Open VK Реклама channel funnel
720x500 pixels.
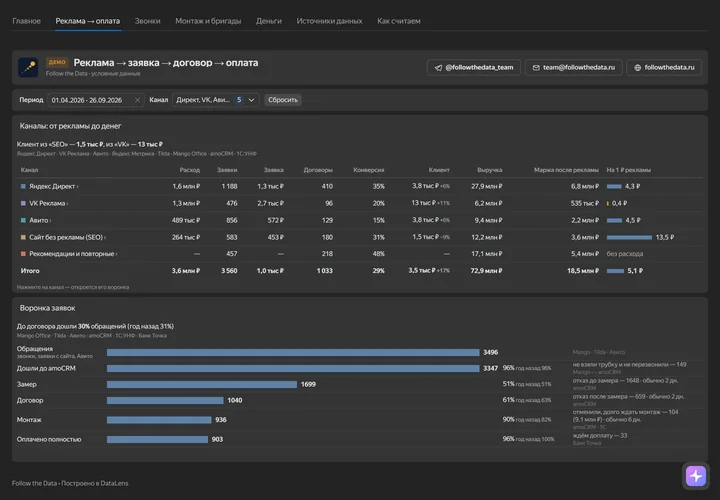click(x=48, y=203)
